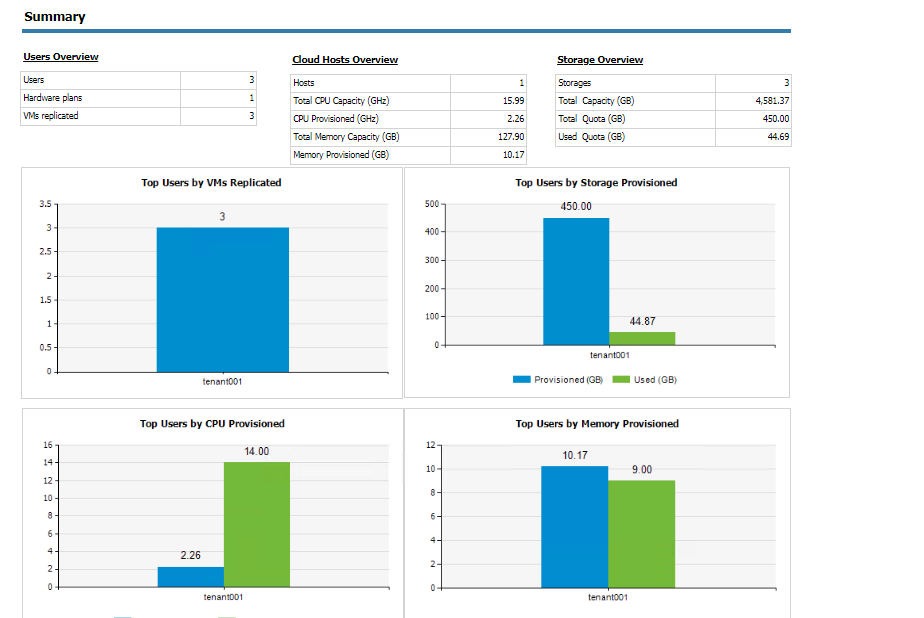Select the Summary page title
This screenshot has width=924, height=618.
pos(55,16)
